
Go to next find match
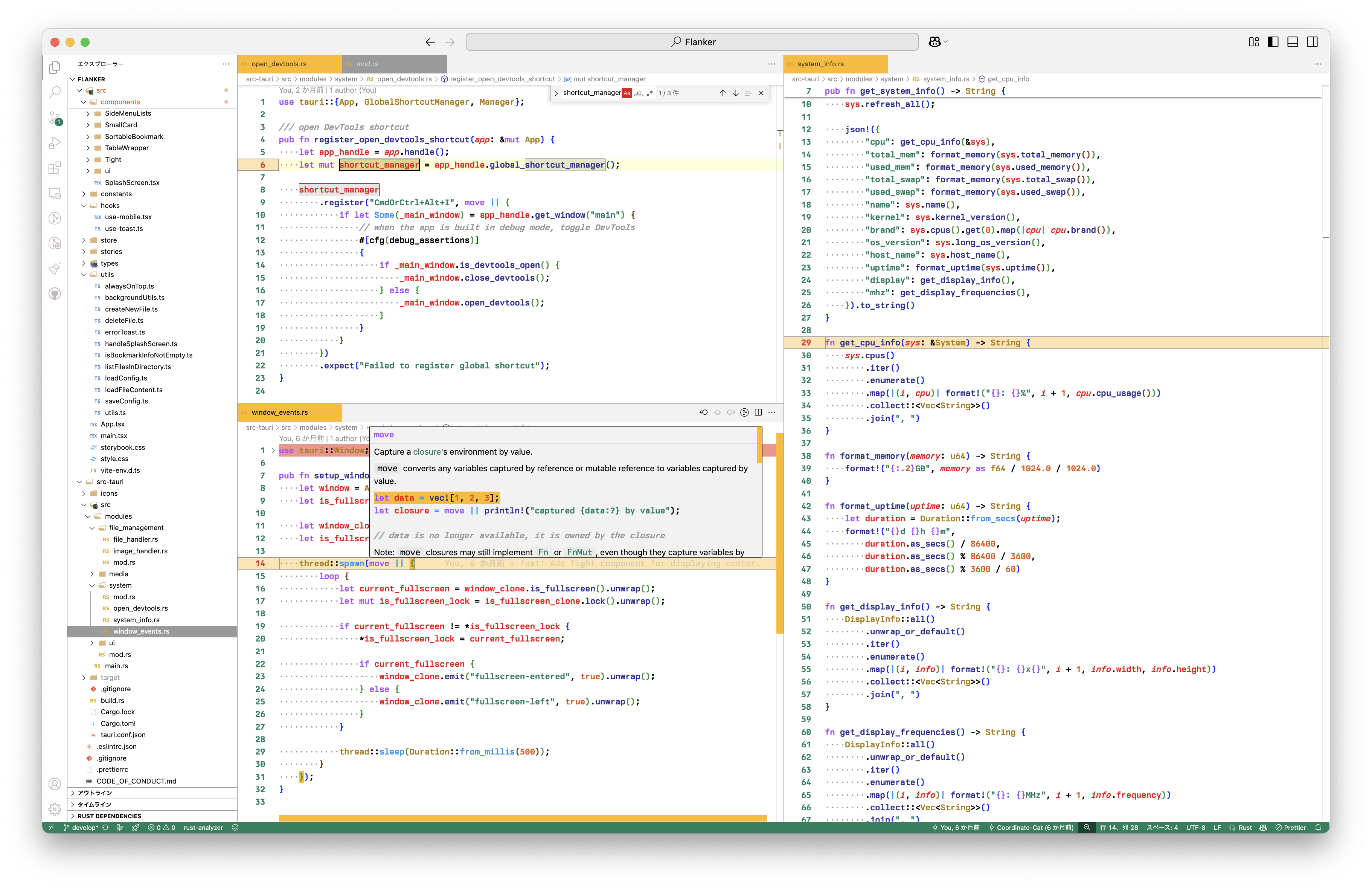click(736, 93)
